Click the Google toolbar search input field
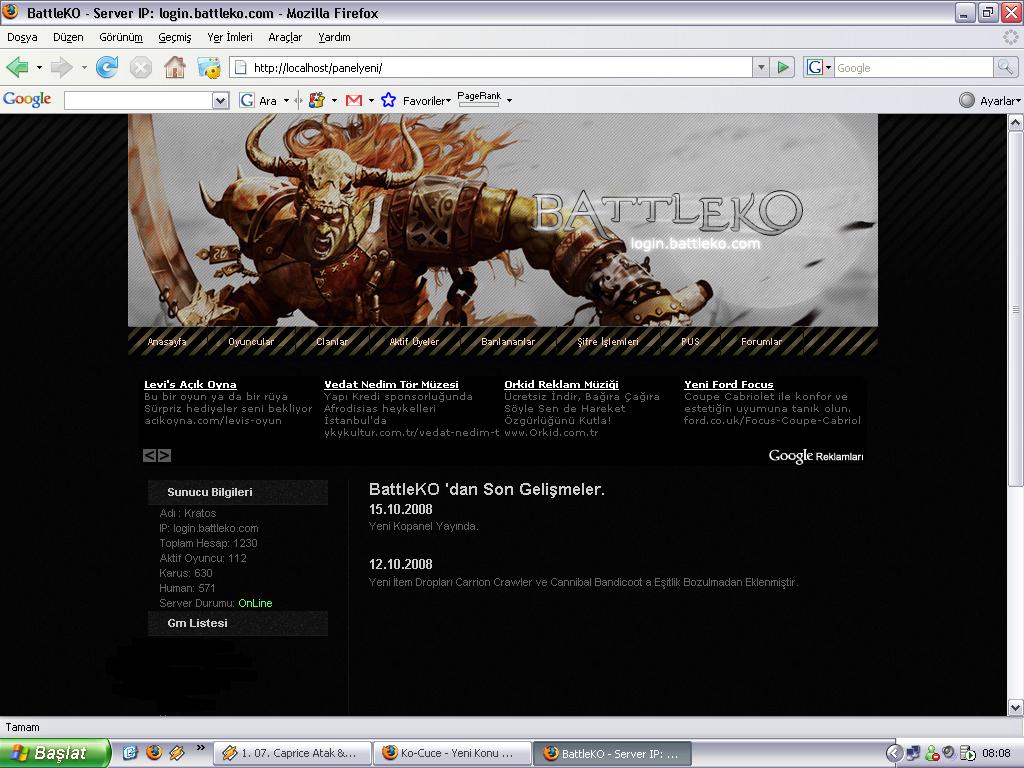 click(138, 101)
